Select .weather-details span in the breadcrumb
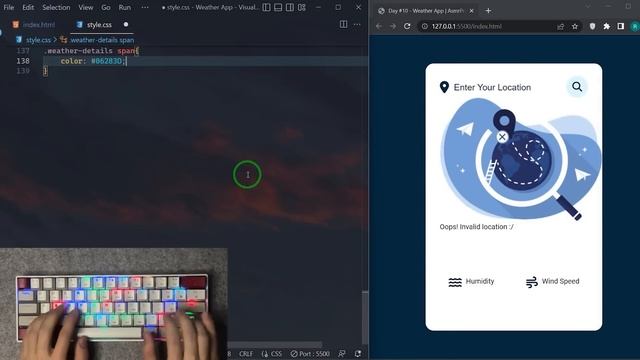640x360 pixels. pos(102,40)
